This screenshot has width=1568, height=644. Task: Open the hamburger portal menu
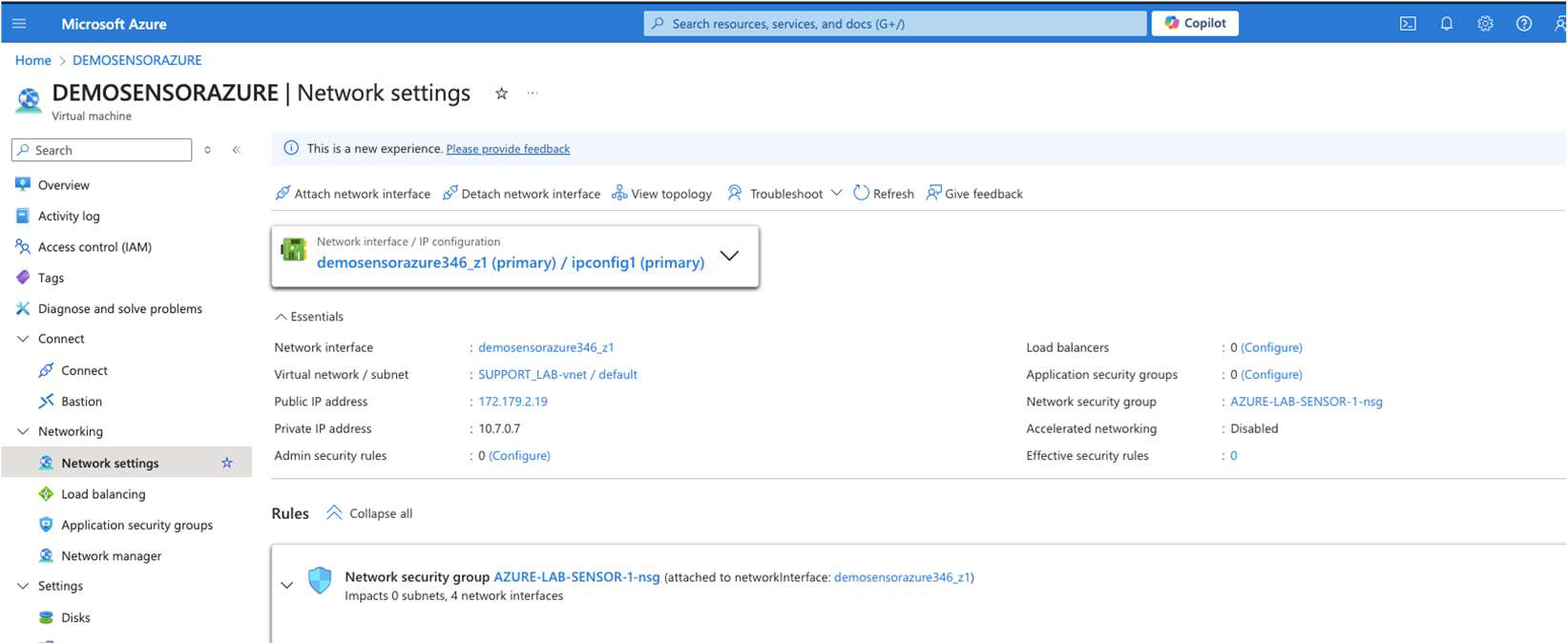[19, 24]
